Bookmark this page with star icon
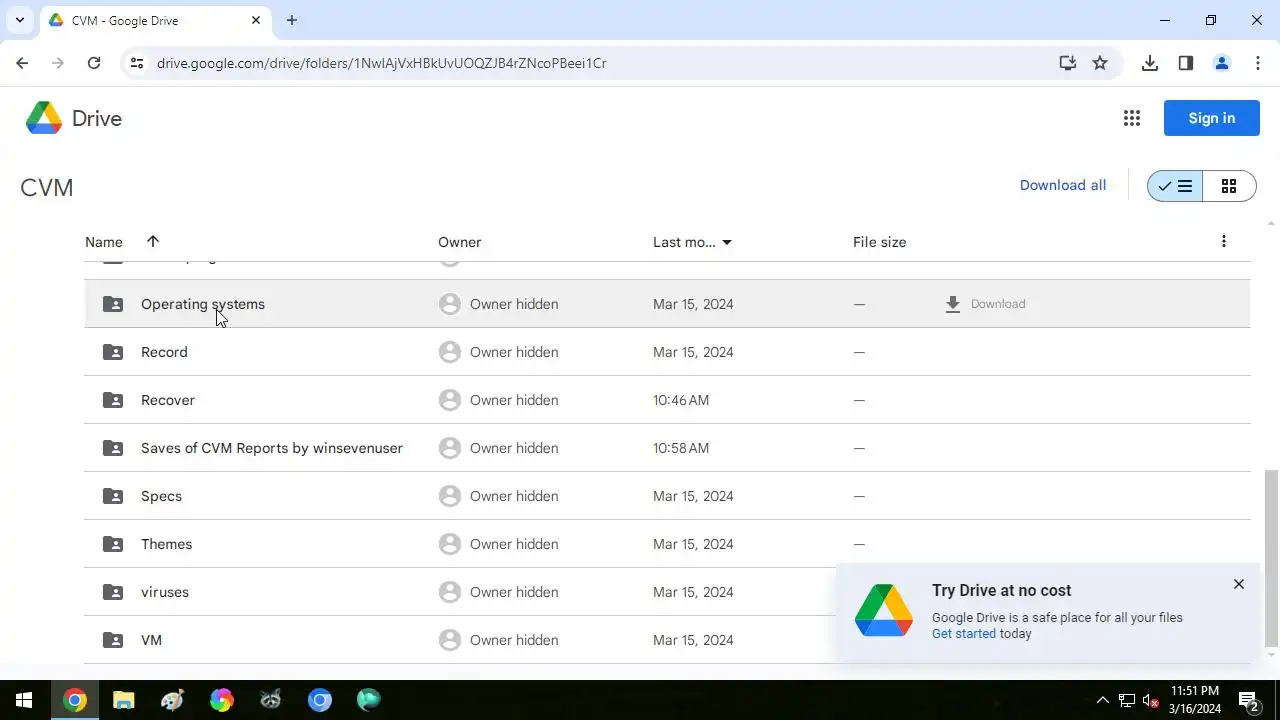This screenshot has width=1280, height=720. click(1100, 63)
